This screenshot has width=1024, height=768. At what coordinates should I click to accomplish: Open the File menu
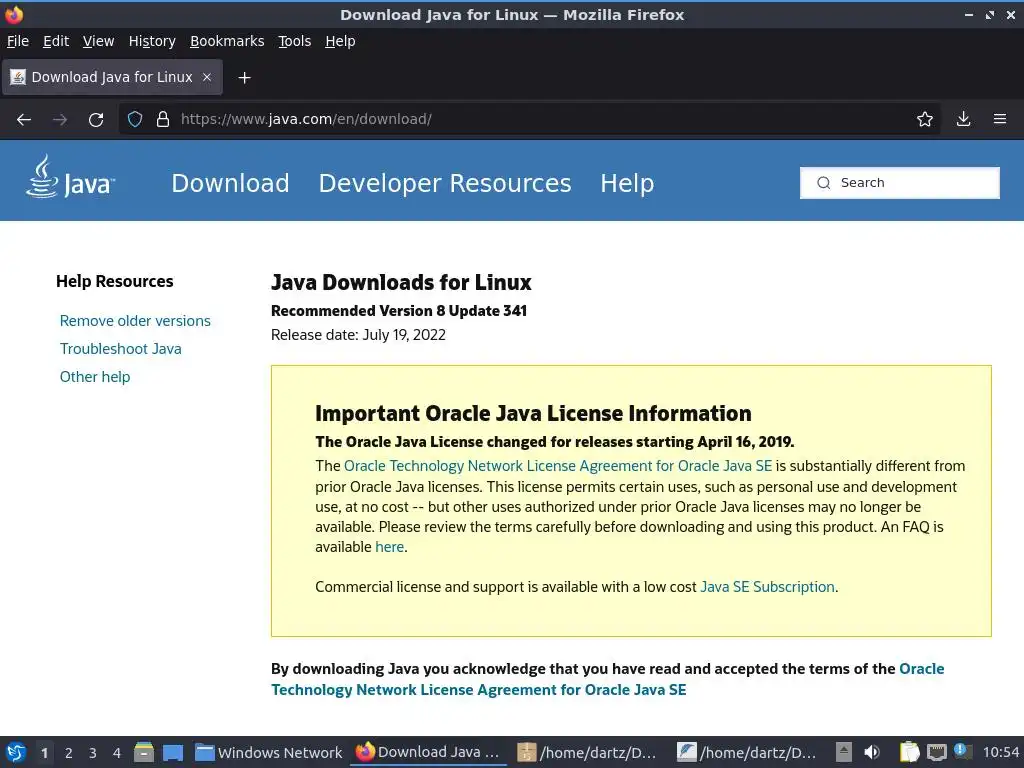[18, 41]
